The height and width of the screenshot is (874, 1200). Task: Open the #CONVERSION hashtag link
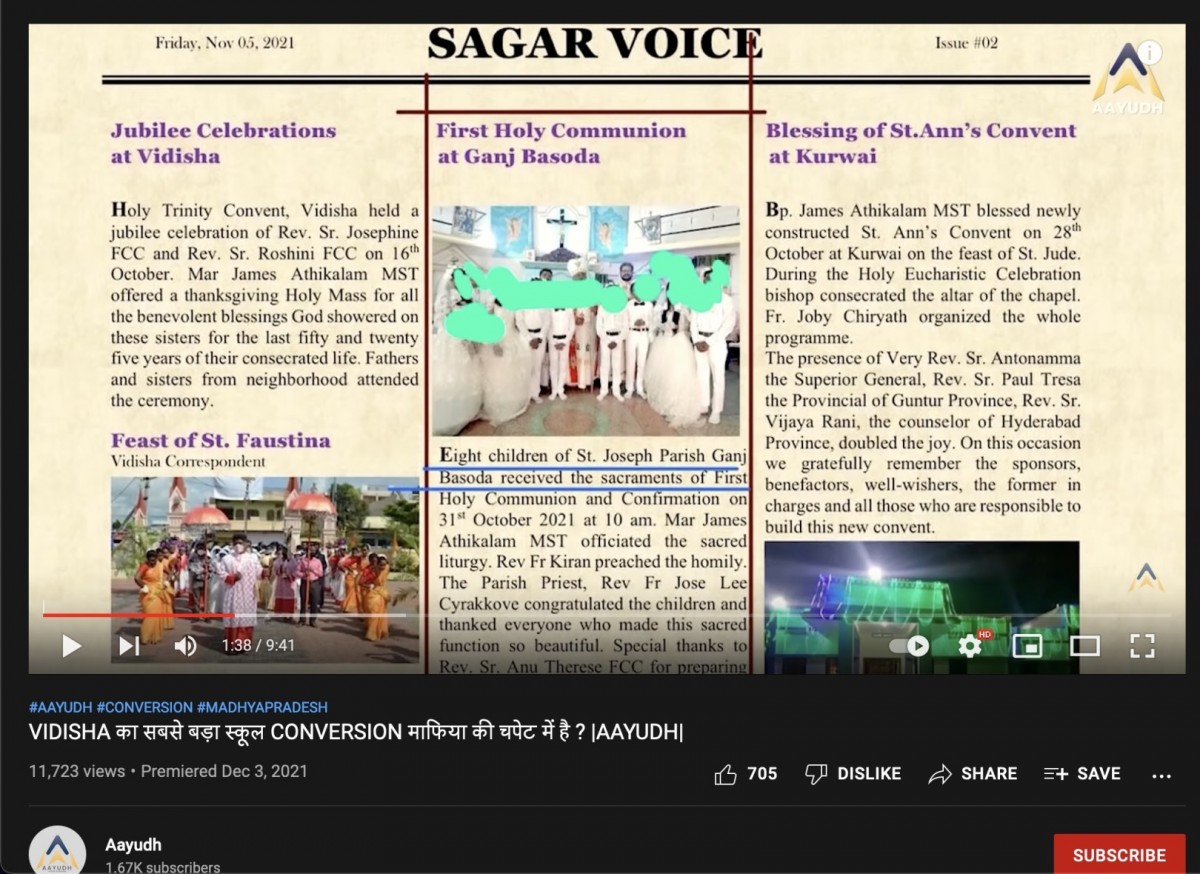144,707
